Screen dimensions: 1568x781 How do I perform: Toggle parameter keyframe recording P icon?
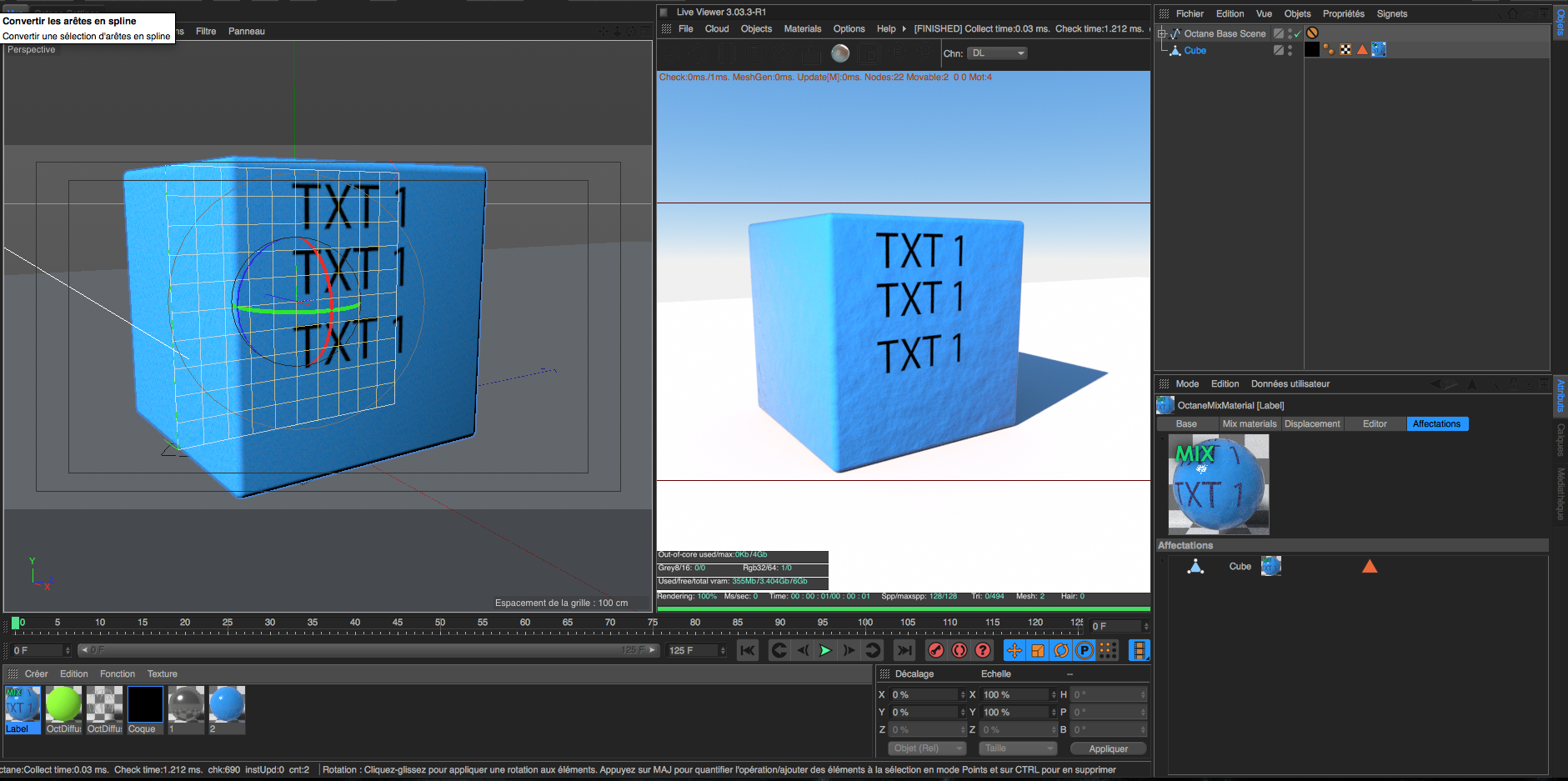[x=1085, y=650]
